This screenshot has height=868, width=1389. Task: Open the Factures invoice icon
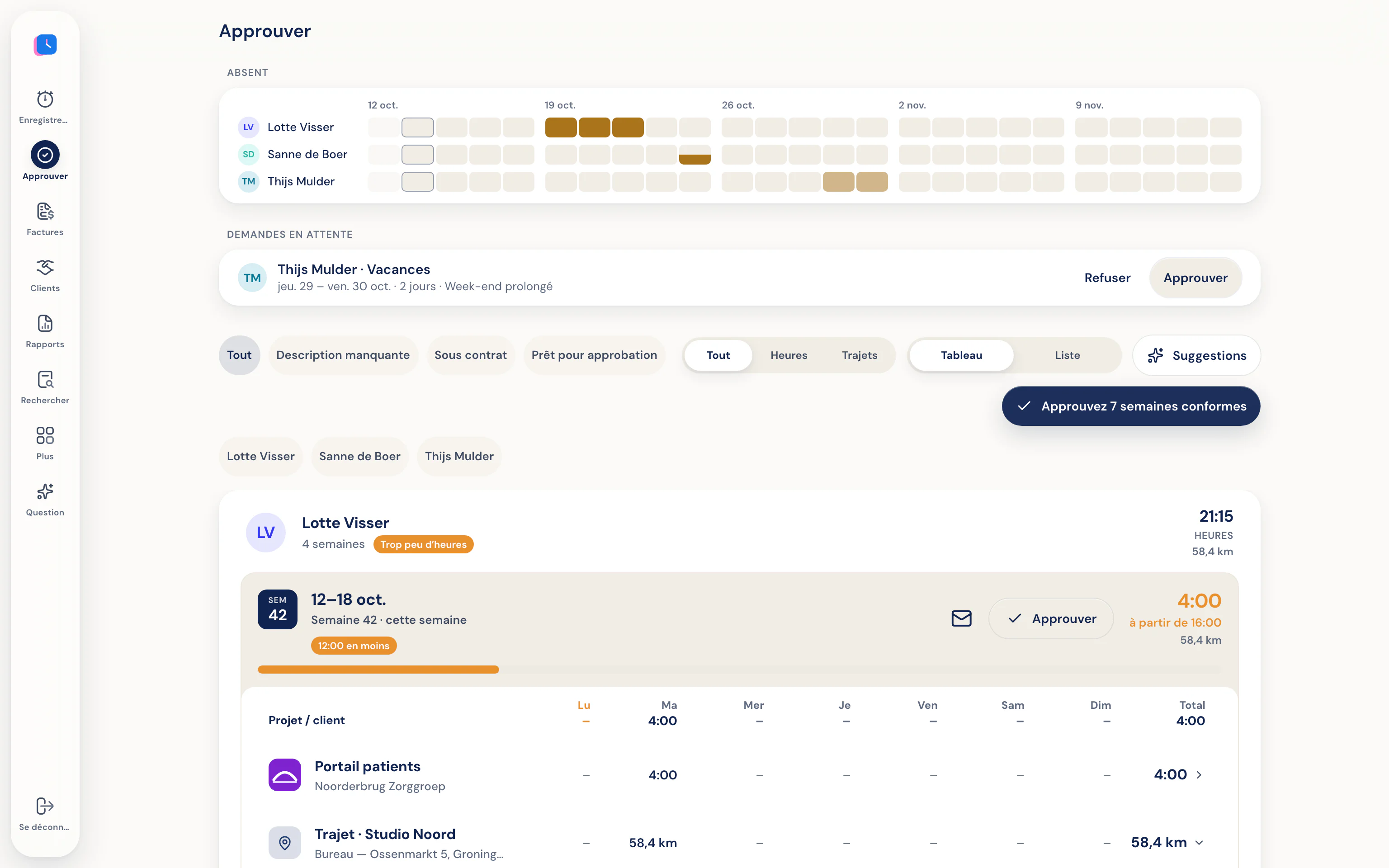45,211
